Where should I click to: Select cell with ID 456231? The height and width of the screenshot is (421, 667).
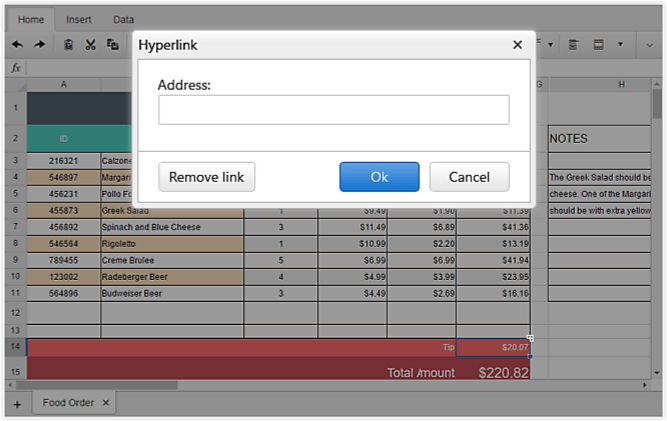click(64, 194)
